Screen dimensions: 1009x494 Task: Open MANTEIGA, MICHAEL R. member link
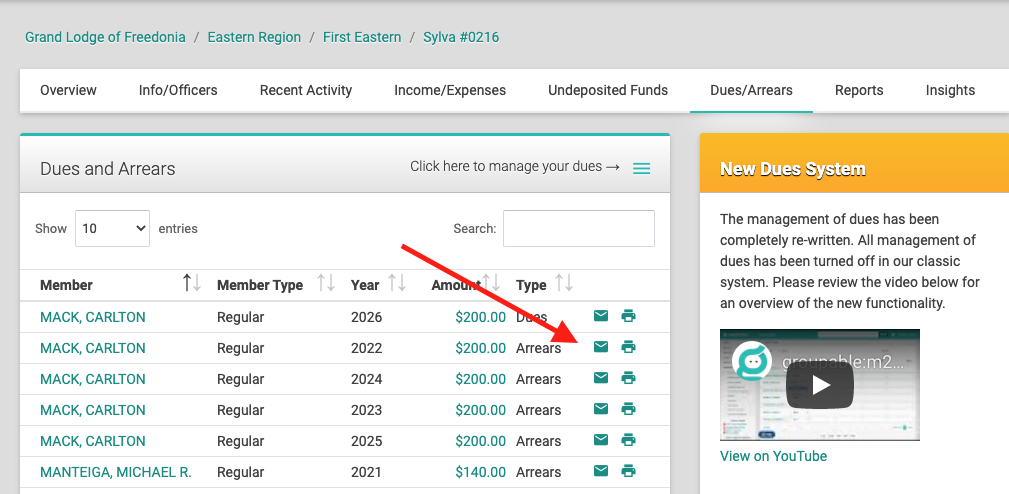(115, 472)
